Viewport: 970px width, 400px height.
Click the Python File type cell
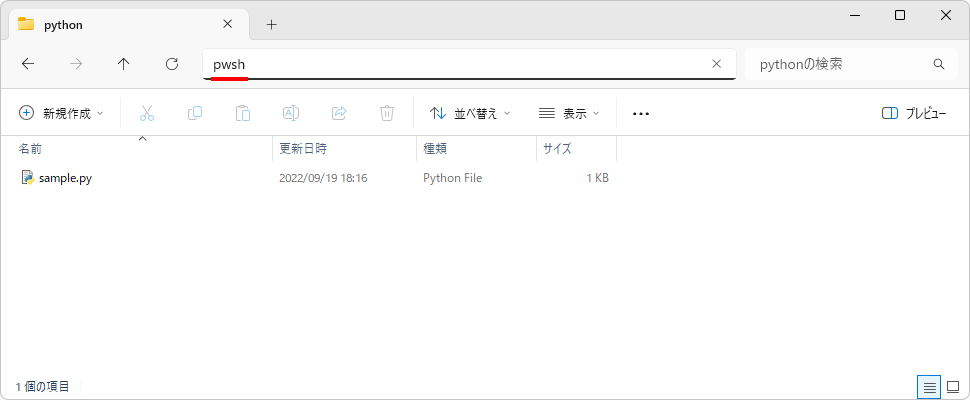pos(452,178)
